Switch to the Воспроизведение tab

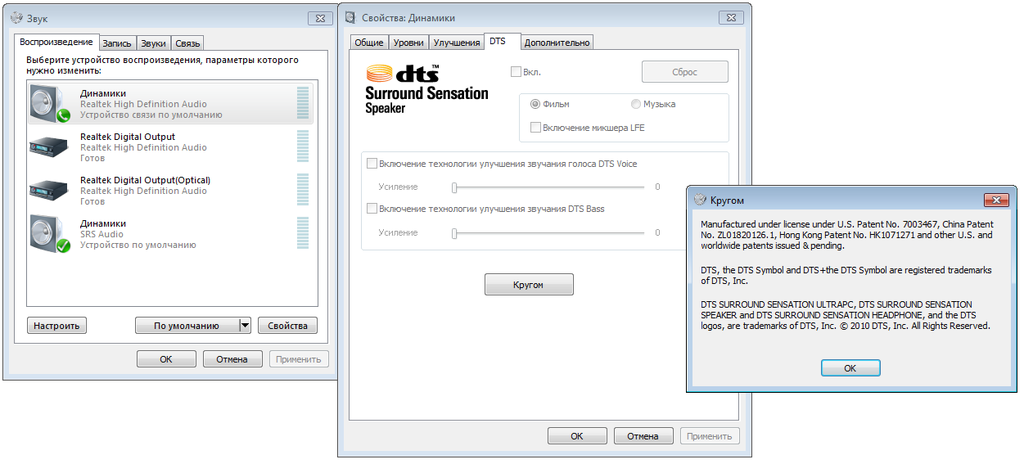(x=56, y=42)
